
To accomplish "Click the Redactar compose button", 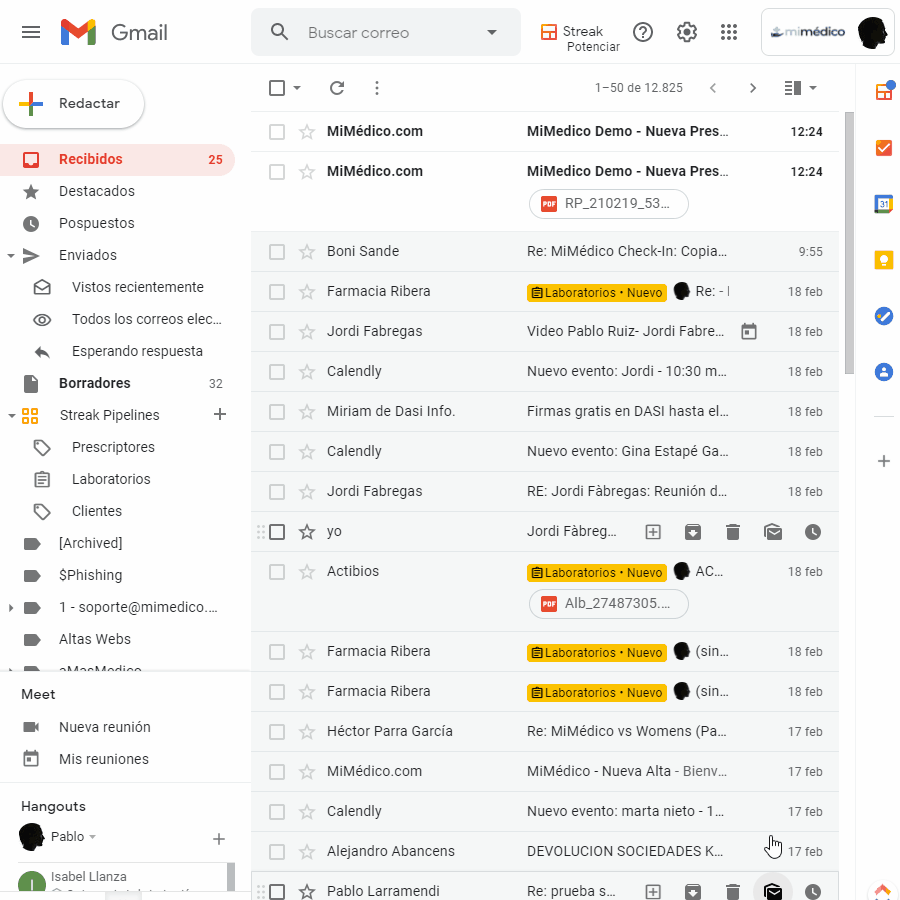I will pos(74,104).
